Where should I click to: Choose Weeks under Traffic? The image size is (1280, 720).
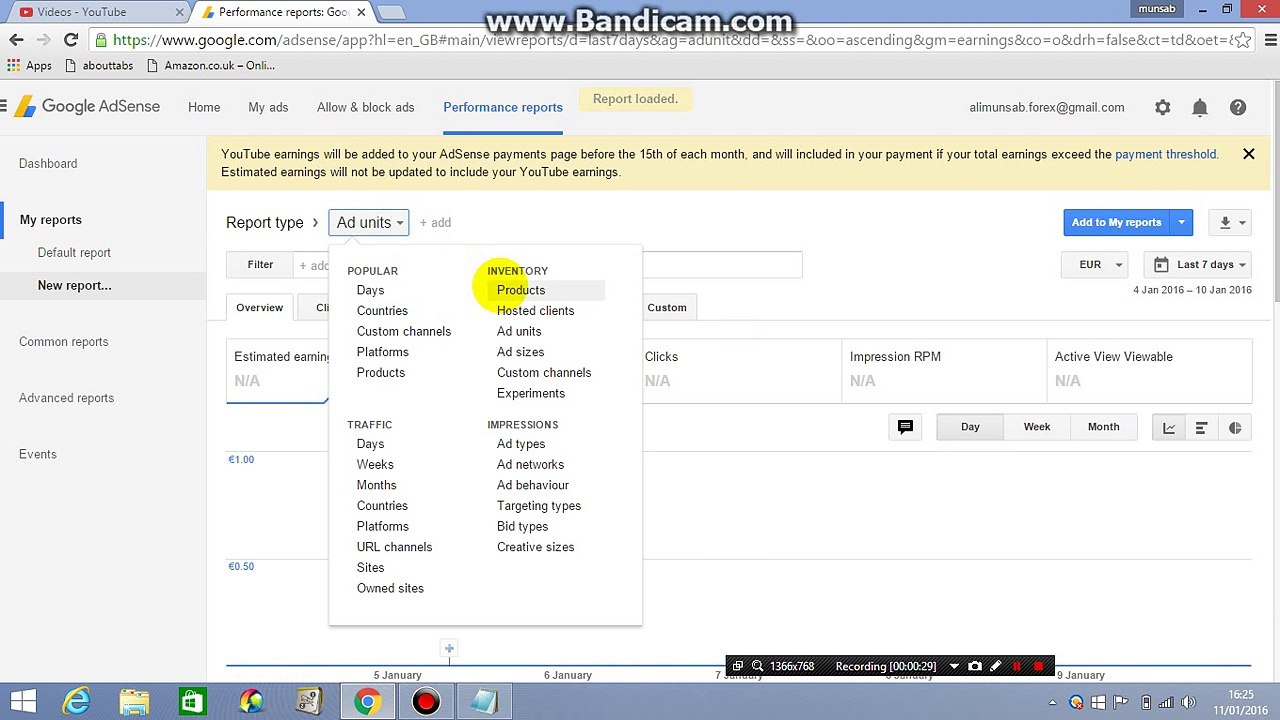[x=375, y=465]
